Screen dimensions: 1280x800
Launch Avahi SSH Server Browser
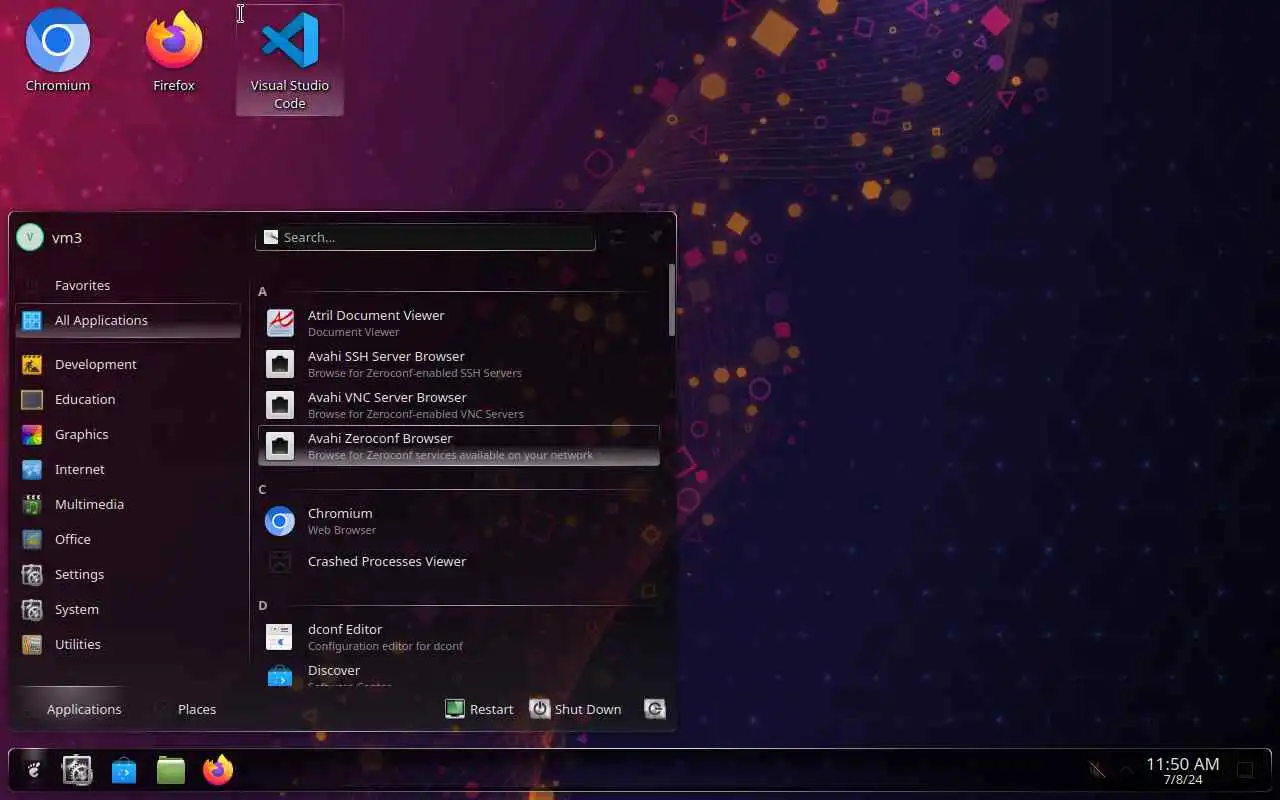coord(459,364)
